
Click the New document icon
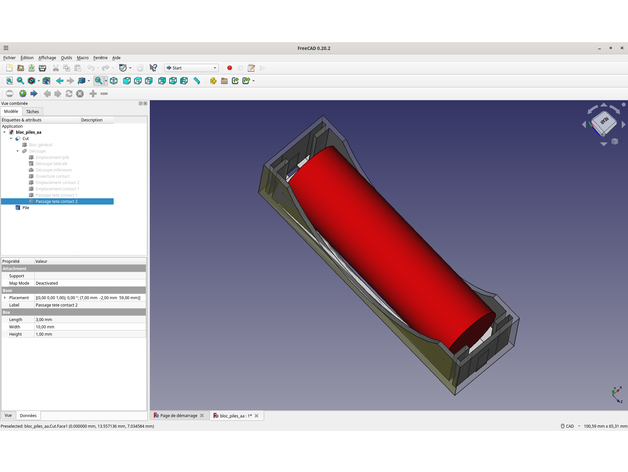point(9,68)
